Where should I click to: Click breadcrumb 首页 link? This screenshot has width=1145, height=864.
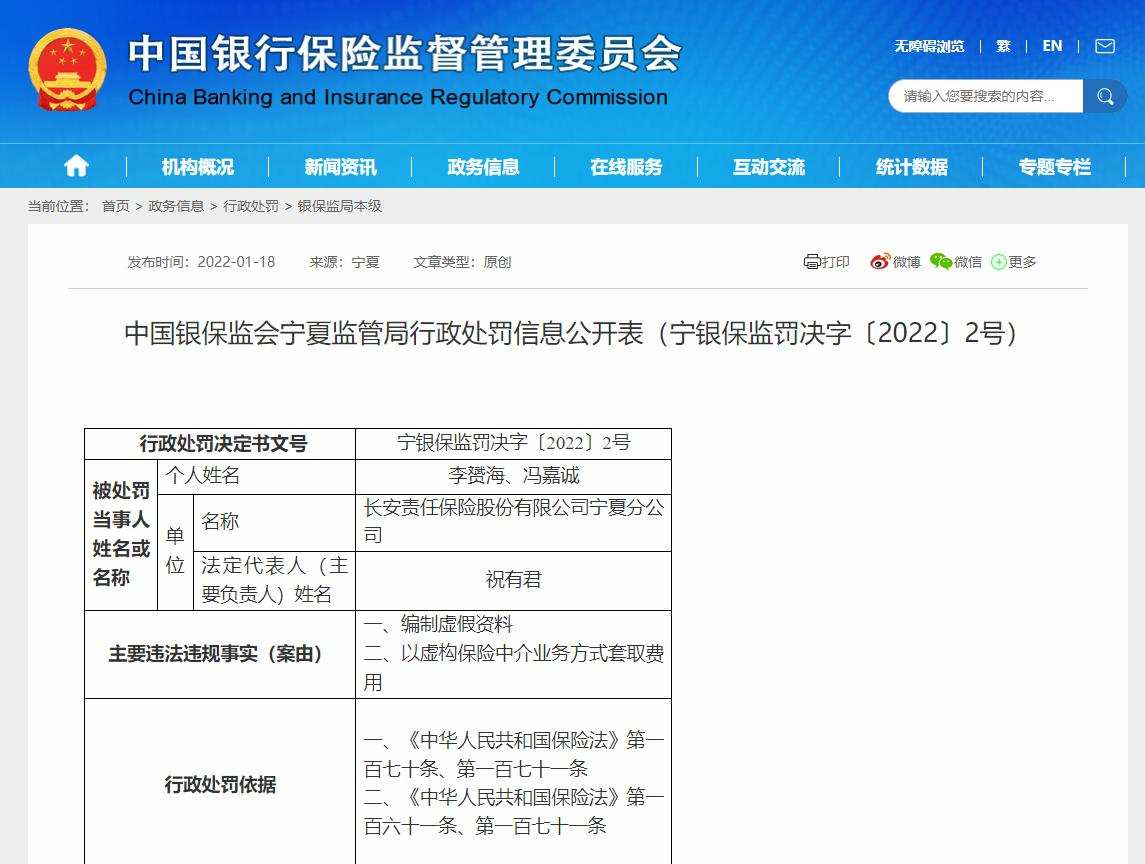click(x=115, y=206)
